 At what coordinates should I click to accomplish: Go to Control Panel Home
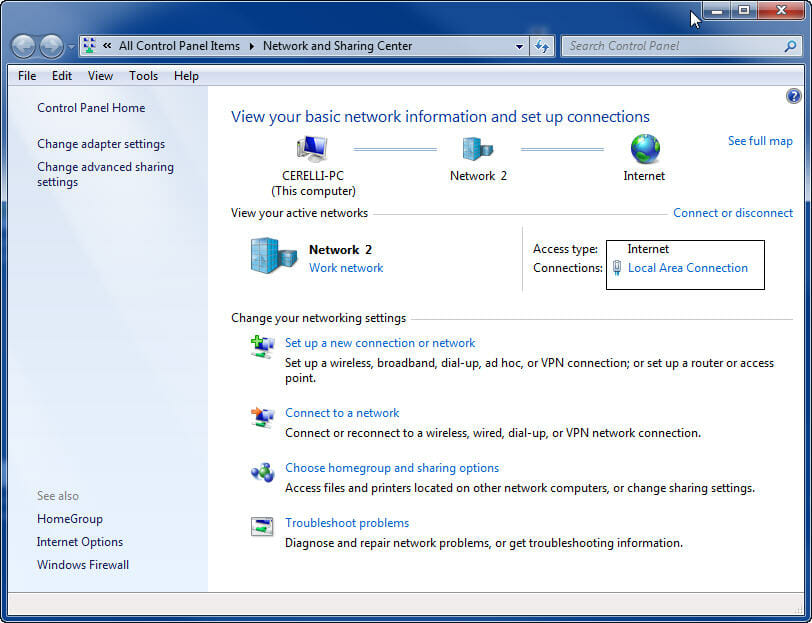pos(91,108)
